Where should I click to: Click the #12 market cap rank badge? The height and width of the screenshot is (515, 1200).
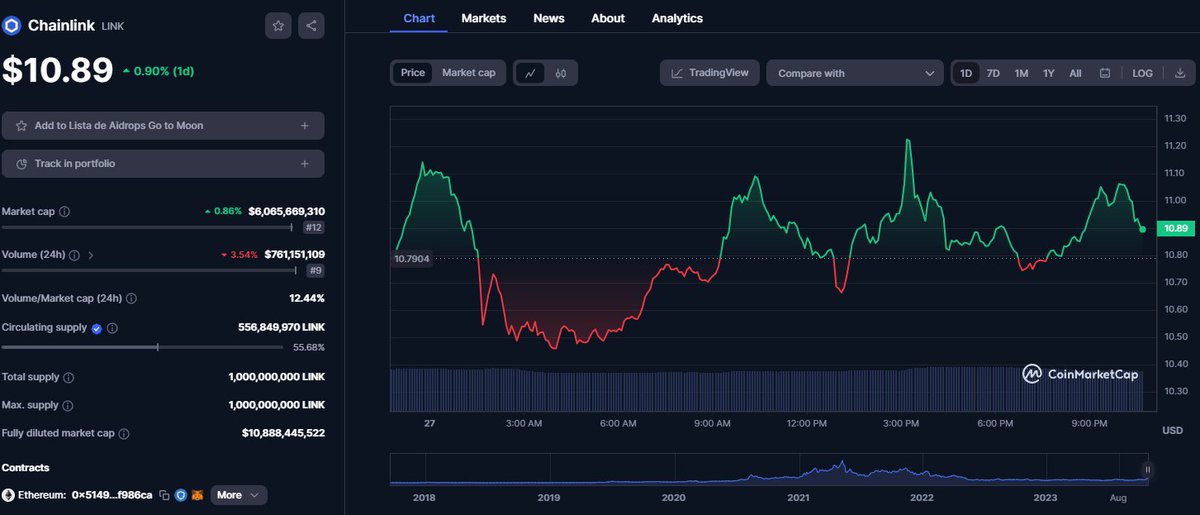(x=314, y=228)
